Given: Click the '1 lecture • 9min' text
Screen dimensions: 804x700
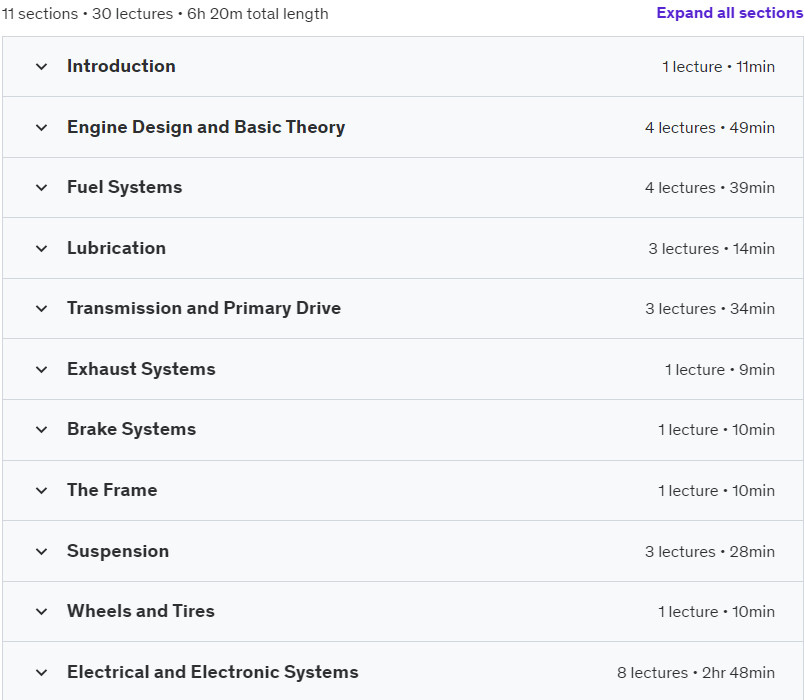Looking at the screenshot, I should click(x=720, y=370).
